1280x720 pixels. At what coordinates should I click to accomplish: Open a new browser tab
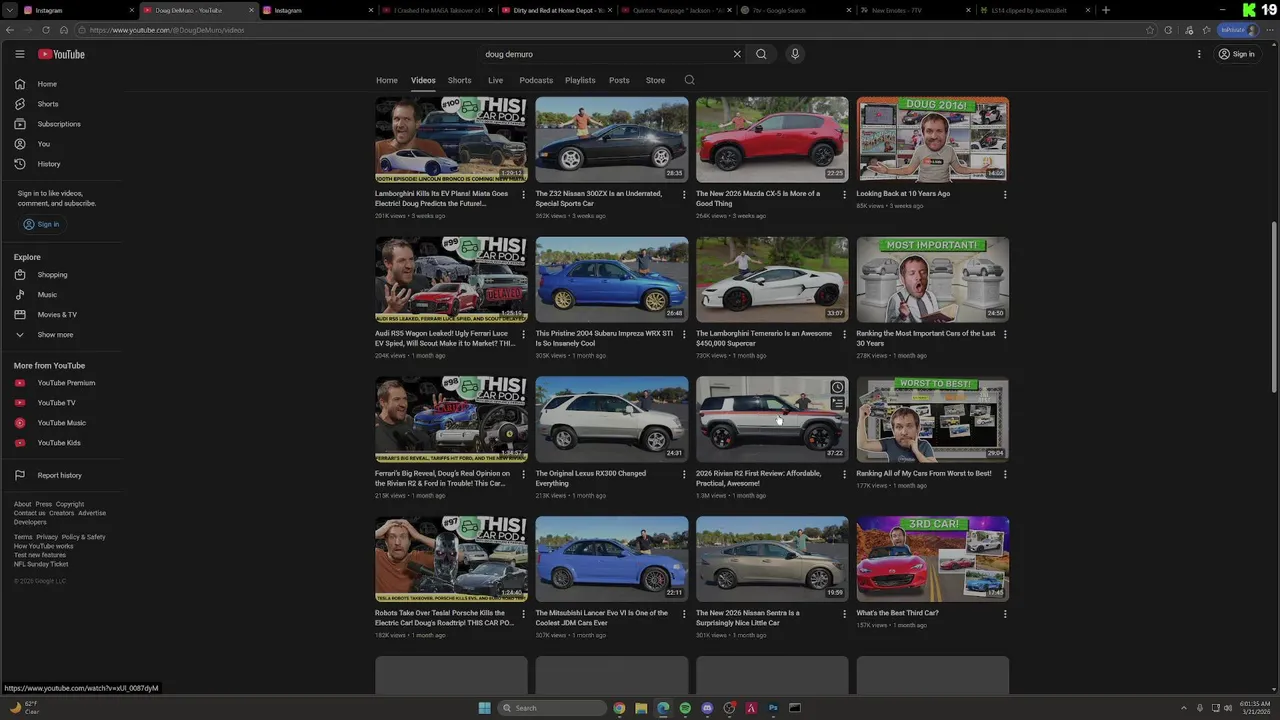(x=1105, y=10)
